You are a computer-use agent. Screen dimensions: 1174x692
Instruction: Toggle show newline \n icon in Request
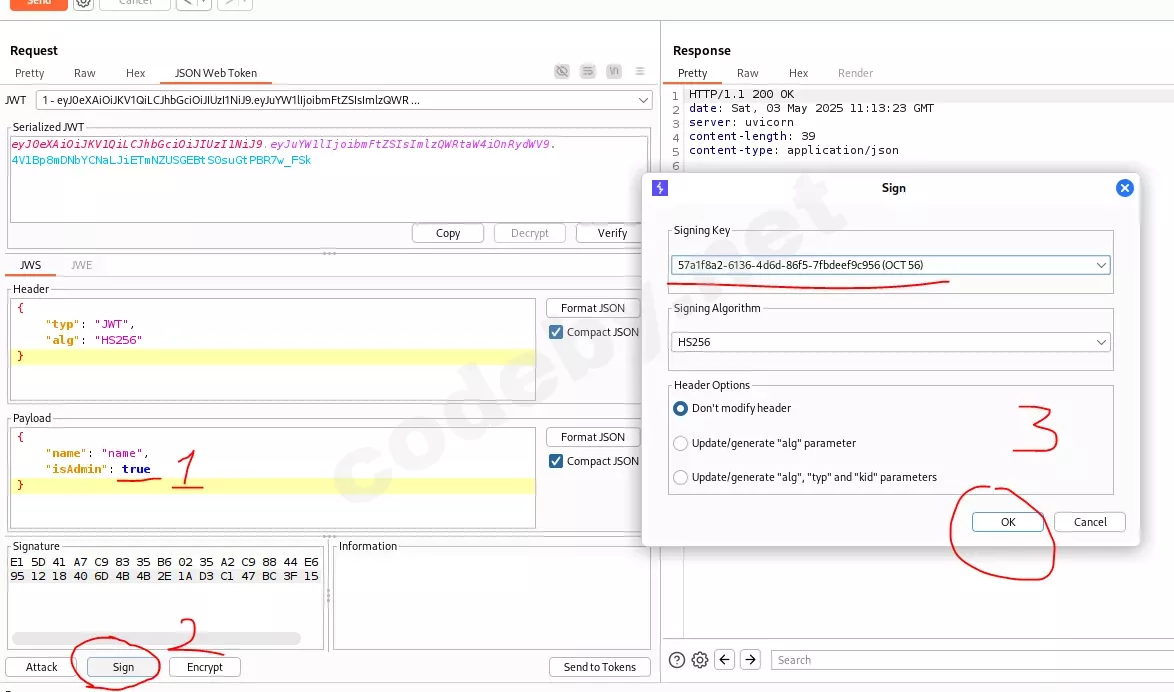tap(614, 71)
